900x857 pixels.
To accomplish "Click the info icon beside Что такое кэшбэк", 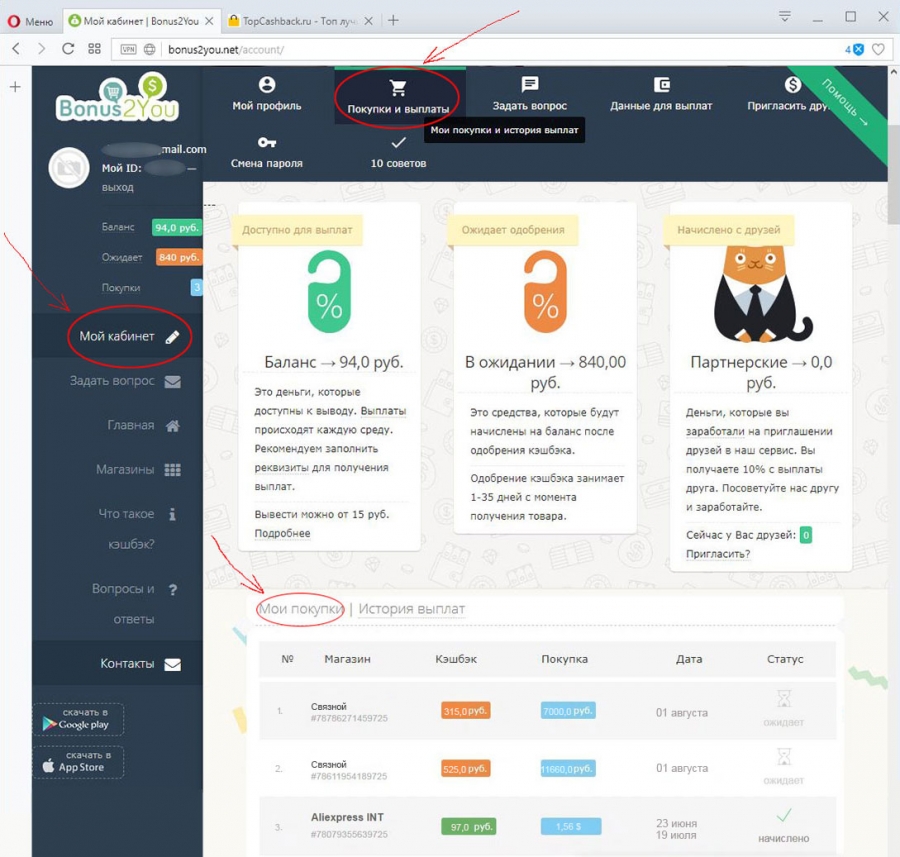I will [172, 514].
